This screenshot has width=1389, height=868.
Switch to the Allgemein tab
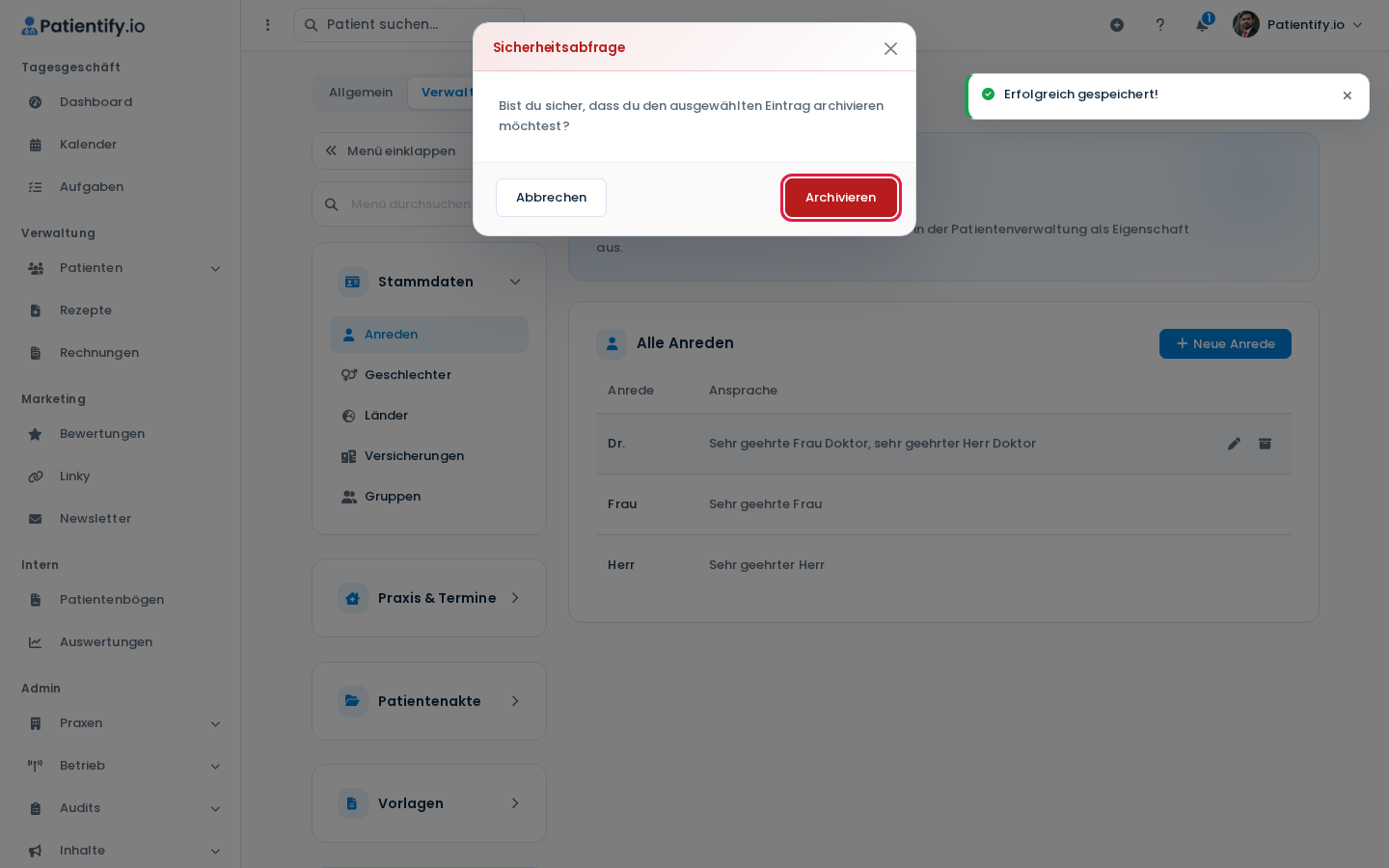point(361,93)
